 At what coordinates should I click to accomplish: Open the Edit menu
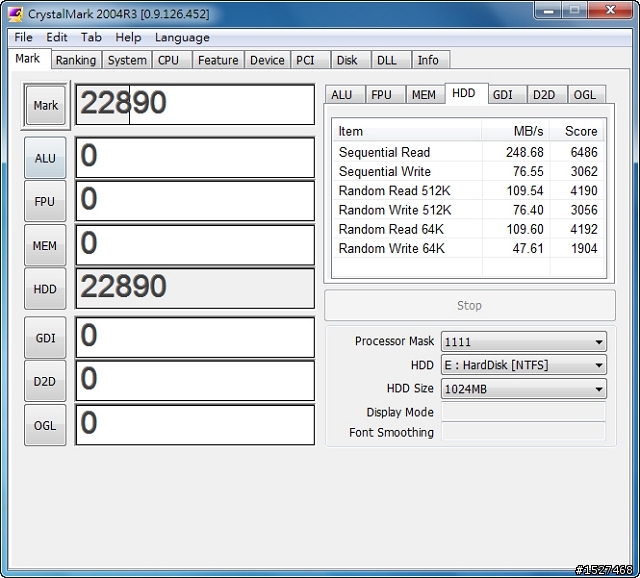click(x=56, y=38)
